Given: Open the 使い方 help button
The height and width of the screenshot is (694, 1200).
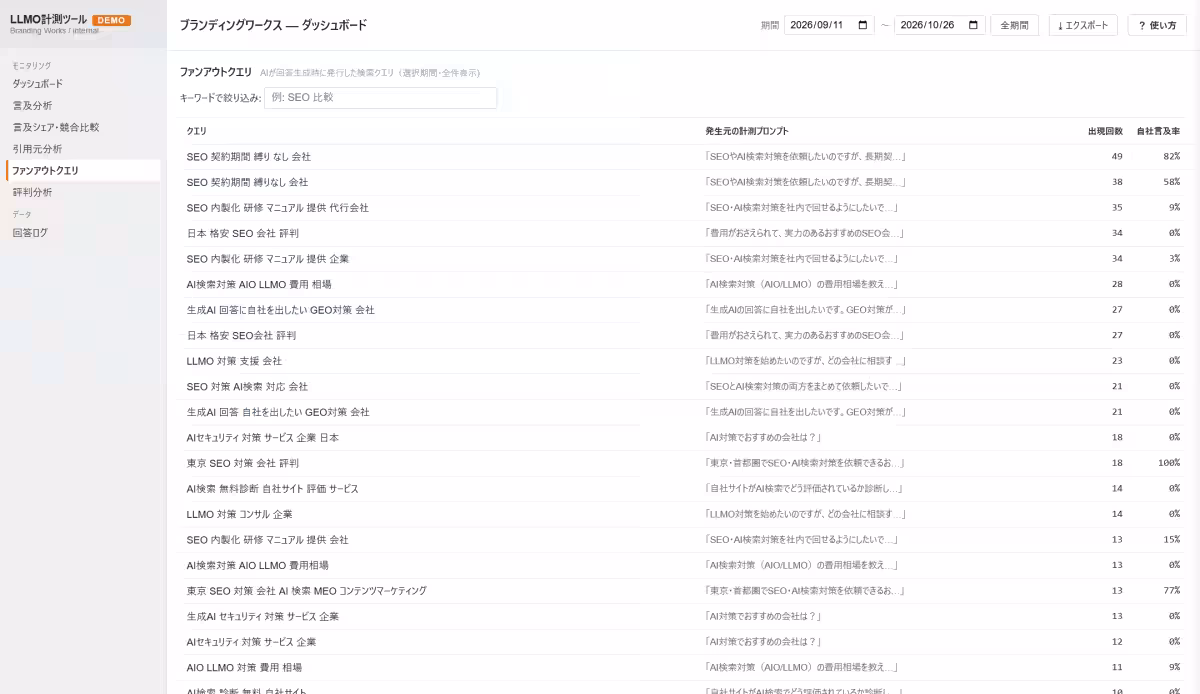Looking at the screenshot, I should click(1157, 25).
